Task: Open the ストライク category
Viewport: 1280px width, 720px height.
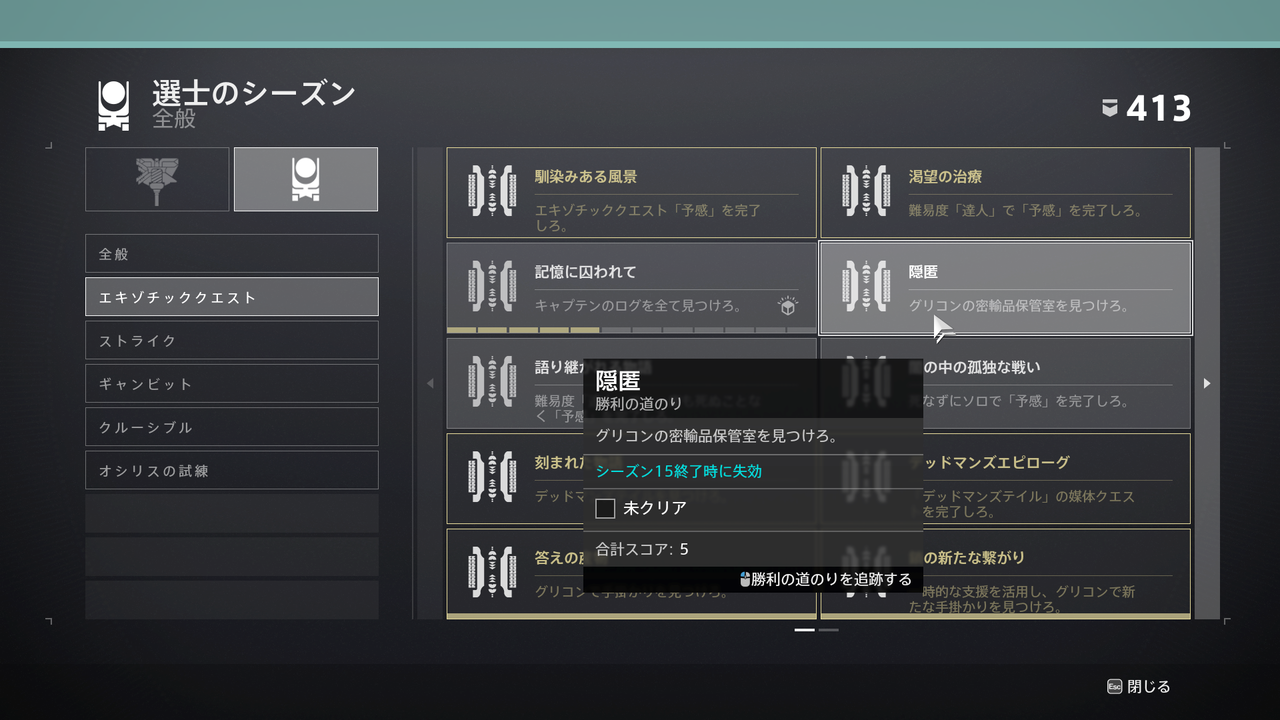Action: pos(232,340)
